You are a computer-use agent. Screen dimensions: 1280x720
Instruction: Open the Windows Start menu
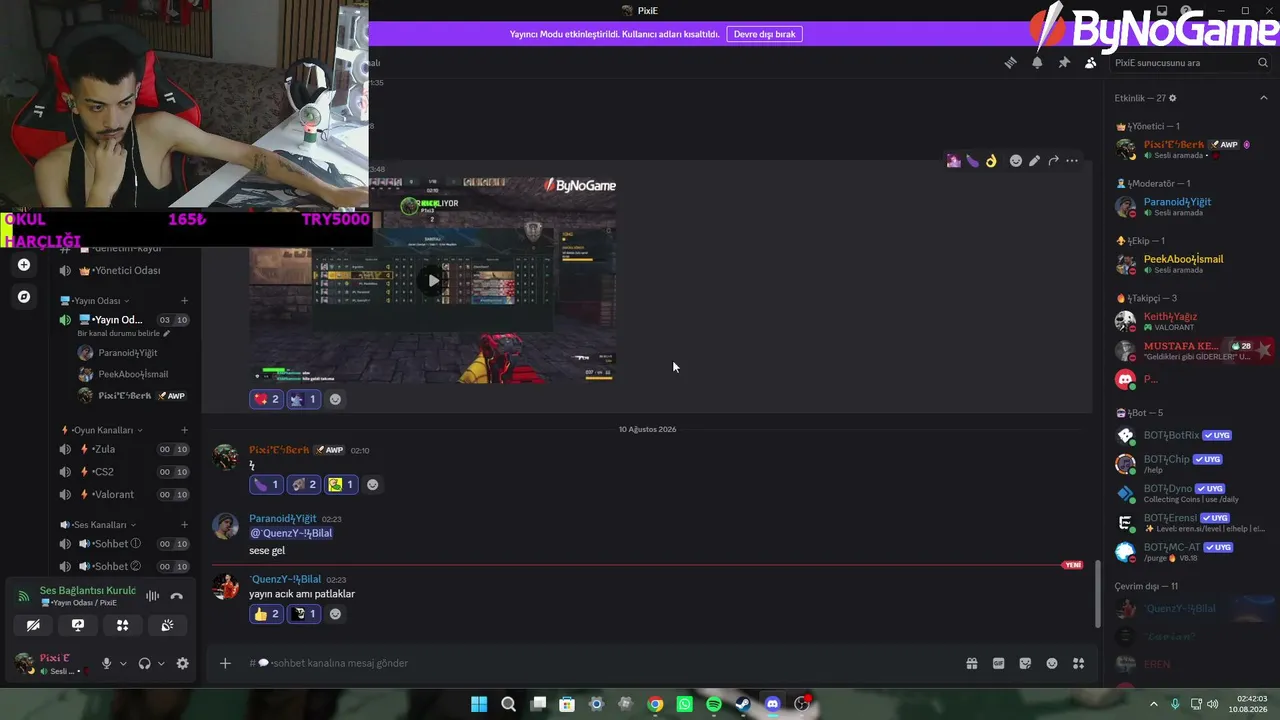point(479,704)
